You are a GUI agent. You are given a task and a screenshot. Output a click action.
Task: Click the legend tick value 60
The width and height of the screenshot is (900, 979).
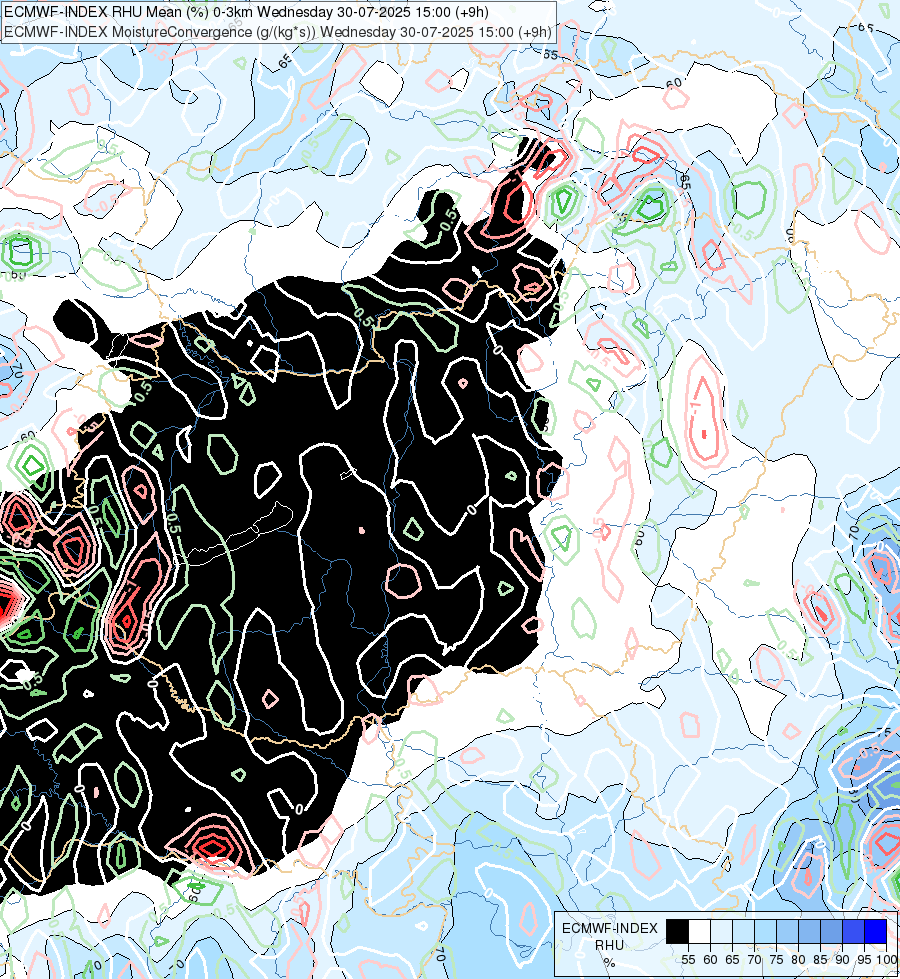[710, 960]
